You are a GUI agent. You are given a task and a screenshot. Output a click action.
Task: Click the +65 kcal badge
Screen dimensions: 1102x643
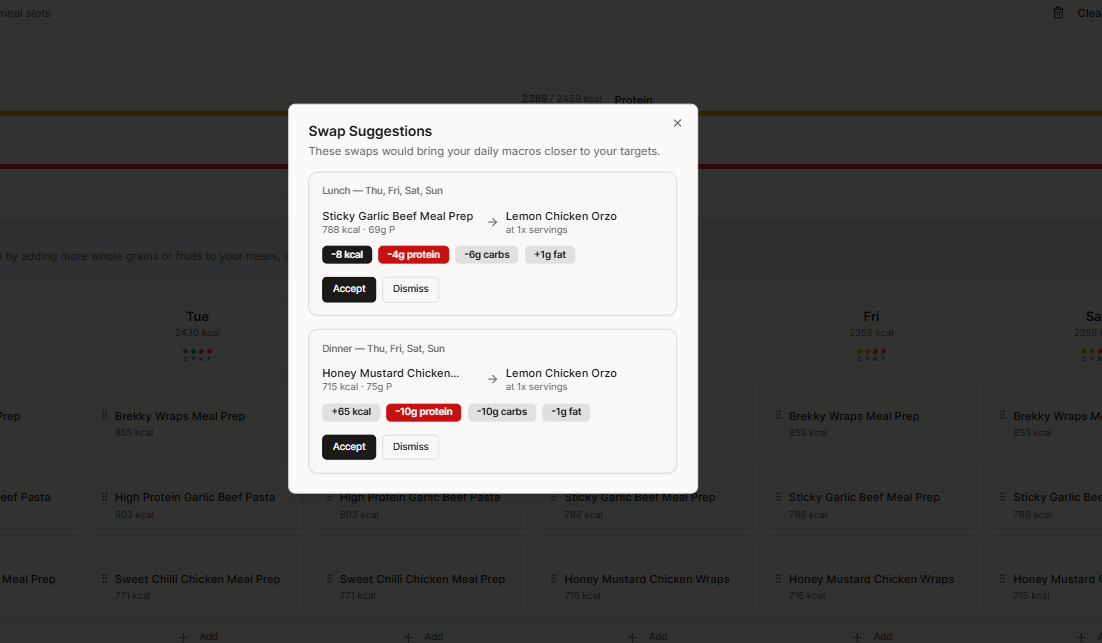tap(351, 412)
